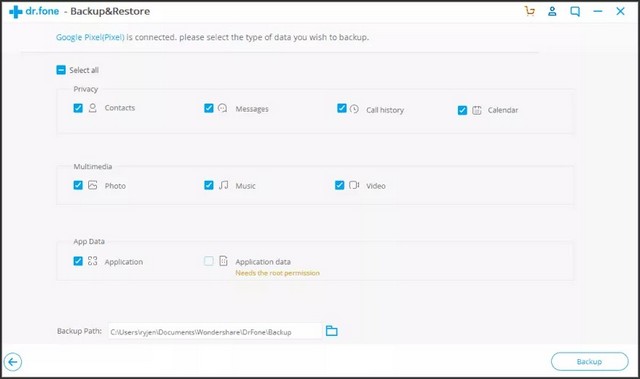Click the Backup Path text field
Viewport: 640px width, 379px height.
click(215, 331)
